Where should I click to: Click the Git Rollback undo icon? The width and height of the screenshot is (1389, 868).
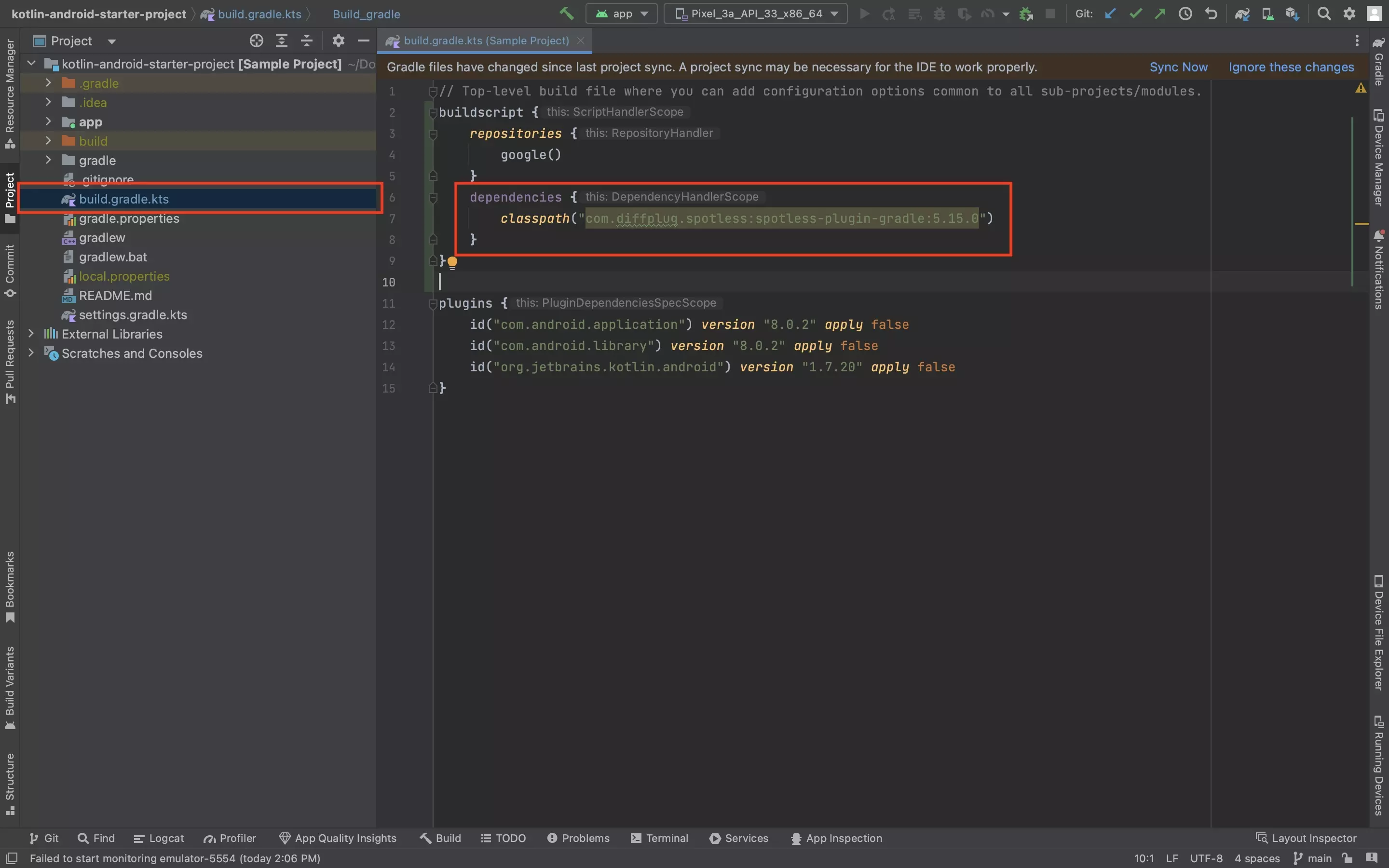tap(1211, 13)
